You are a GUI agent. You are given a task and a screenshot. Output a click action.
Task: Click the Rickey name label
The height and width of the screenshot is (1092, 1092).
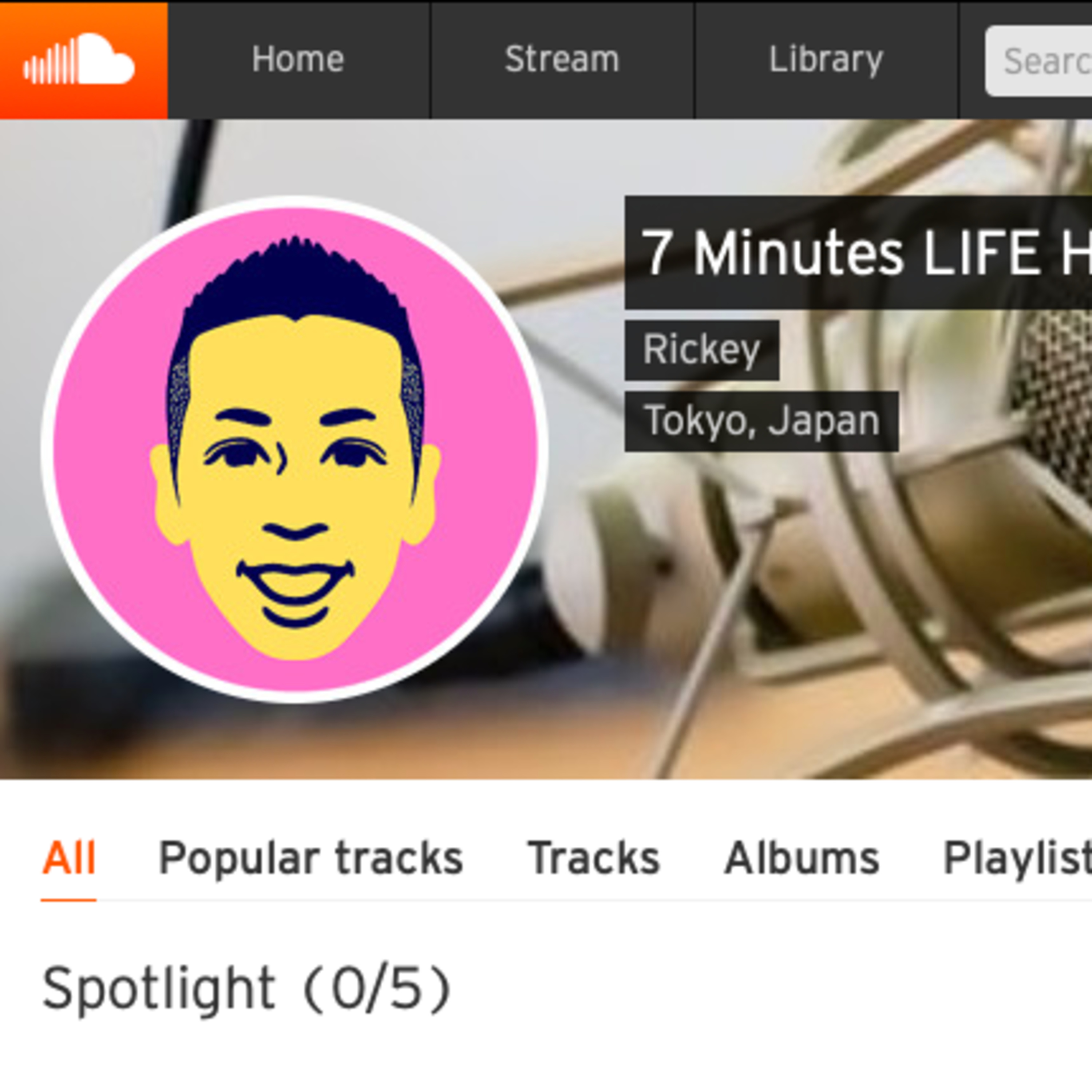click(x=702, y=350)
